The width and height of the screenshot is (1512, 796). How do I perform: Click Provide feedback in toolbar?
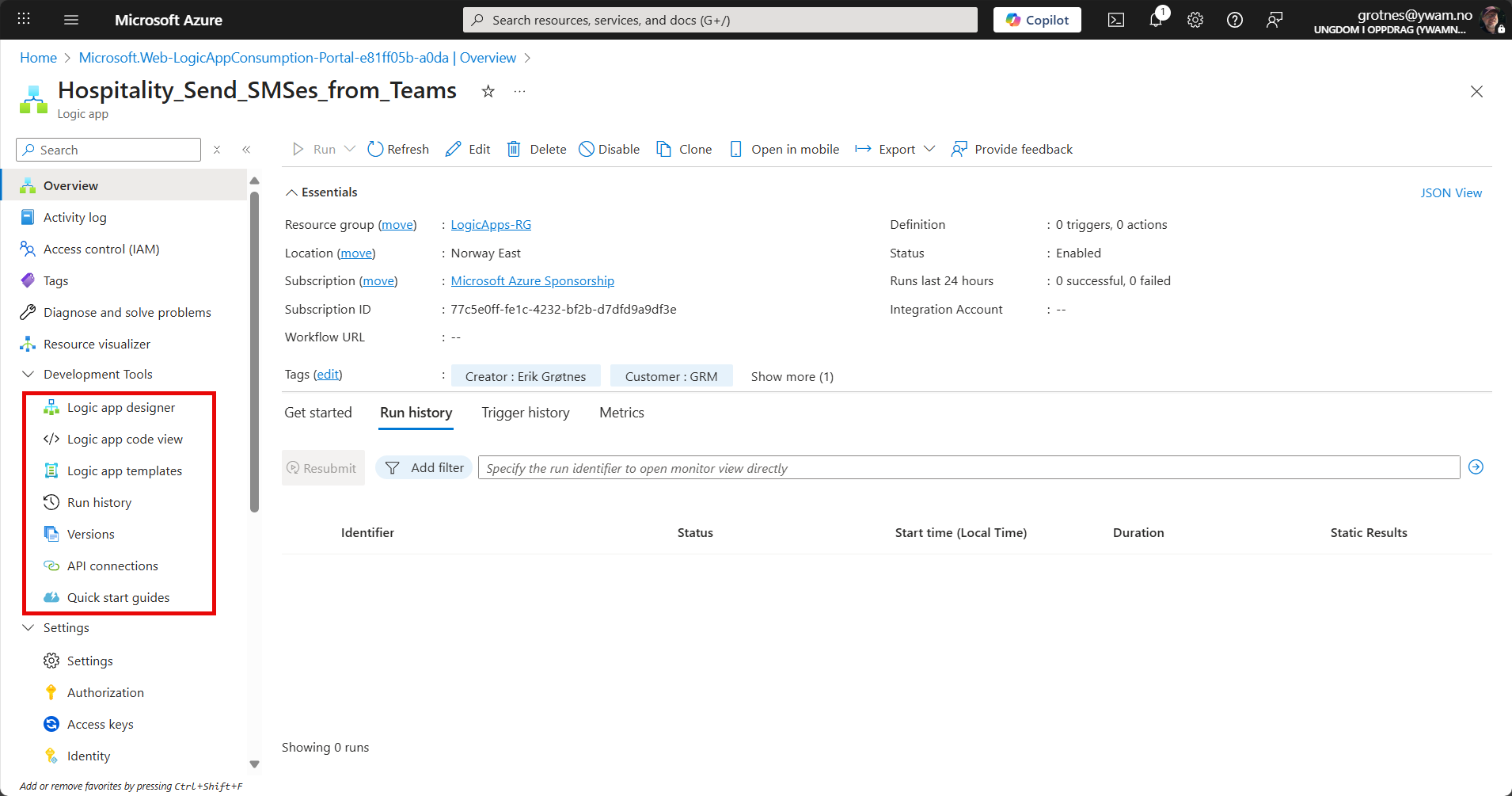click(x=1012, y=149)
